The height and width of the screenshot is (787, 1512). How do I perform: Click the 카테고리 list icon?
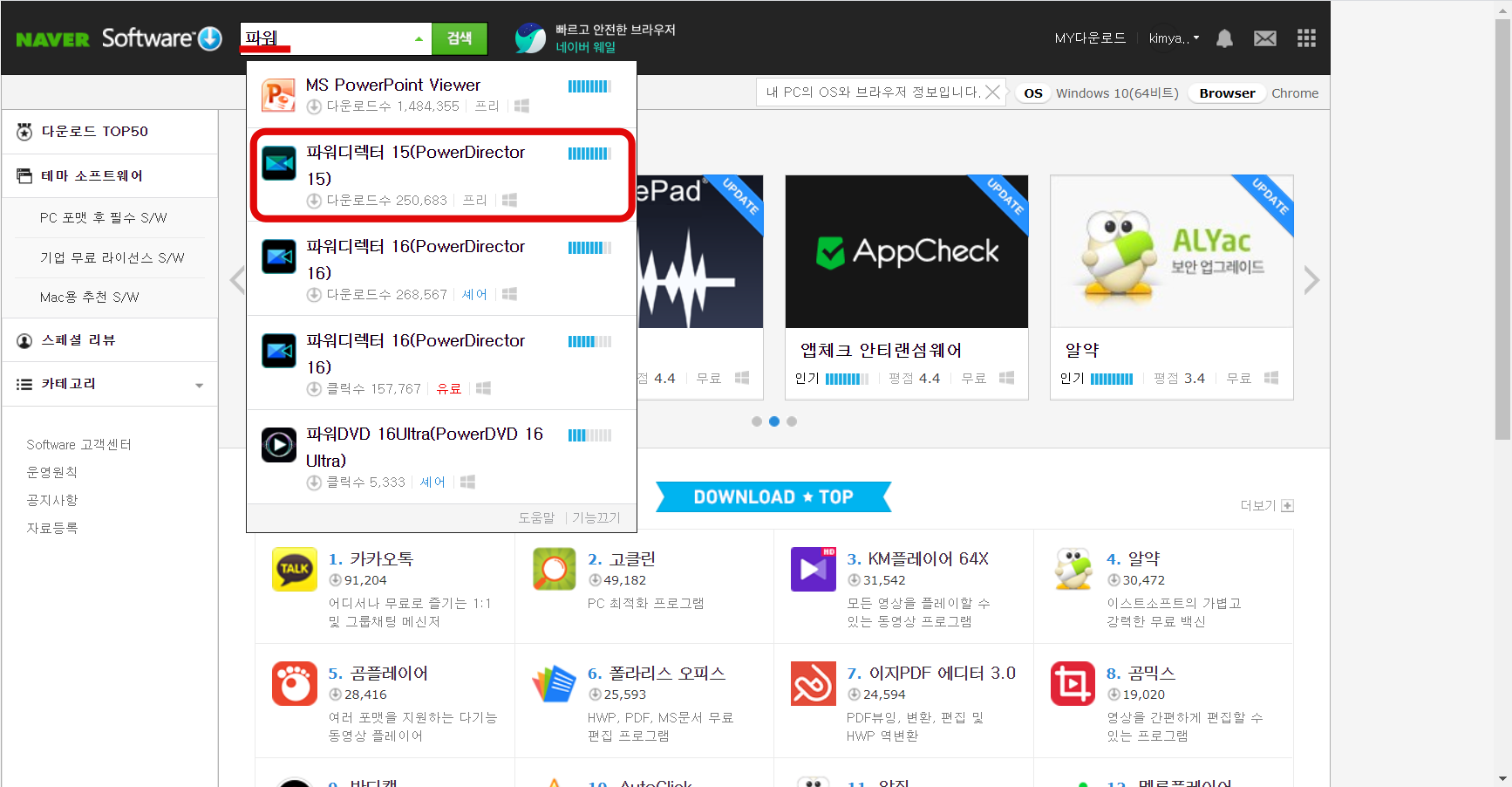(x=24, y=384)
